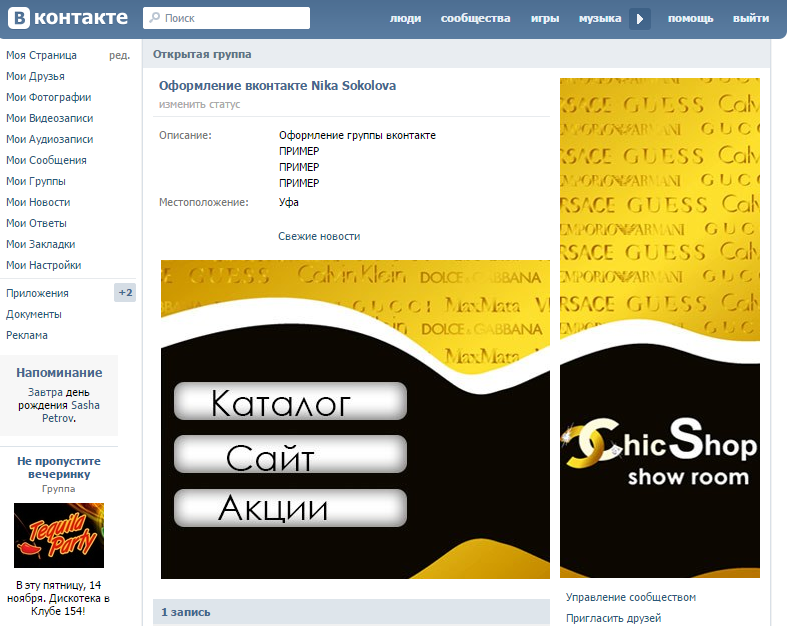Click Sasha Petrov birthday reminder link
The image size is (788, 634).
(x=71, y=411)
